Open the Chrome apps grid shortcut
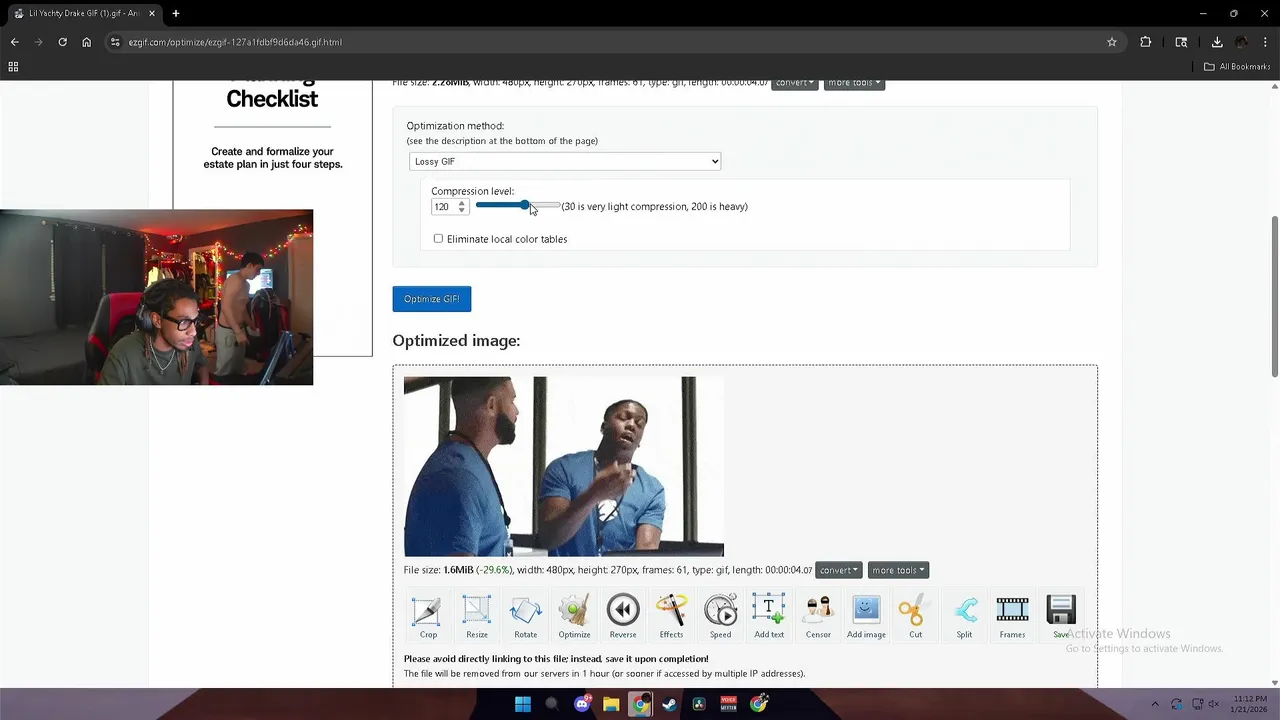Screen dimensions: 1280x720 click(13, 67)
